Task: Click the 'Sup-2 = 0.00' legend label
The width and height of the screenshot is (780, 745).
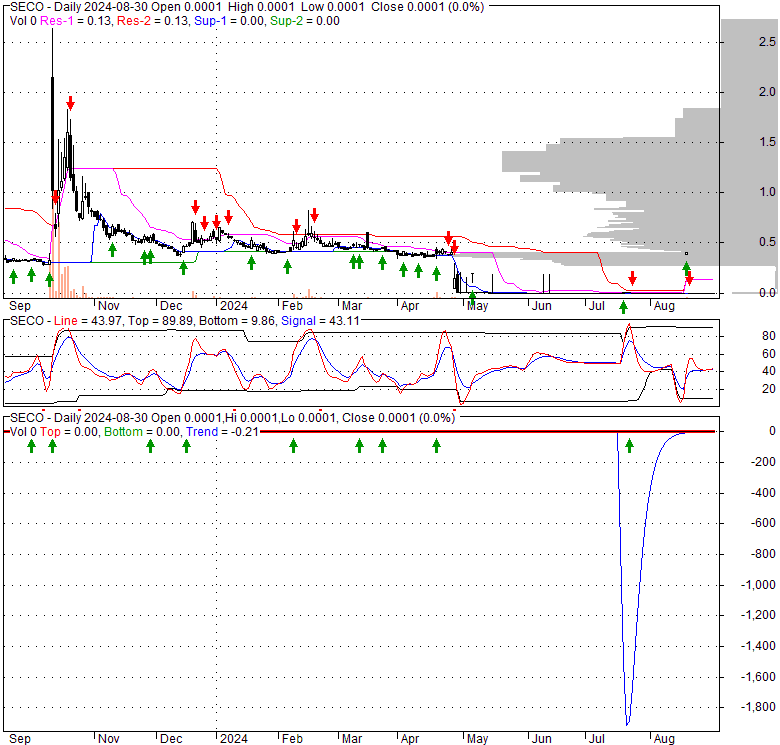Action: point(305,21)
